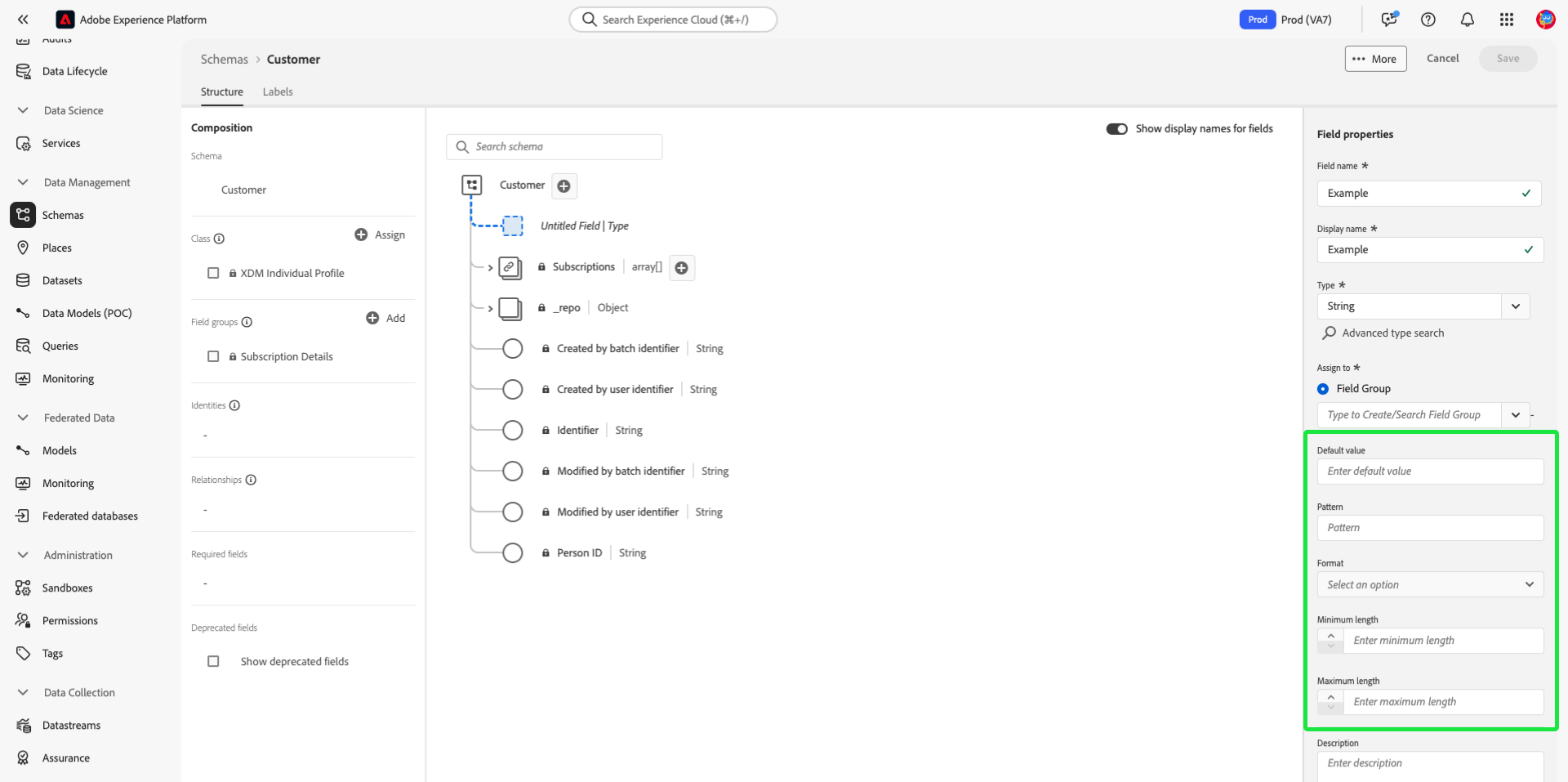Open the Format select dropdown
Screen dimensions: 1568x782
1429,585
